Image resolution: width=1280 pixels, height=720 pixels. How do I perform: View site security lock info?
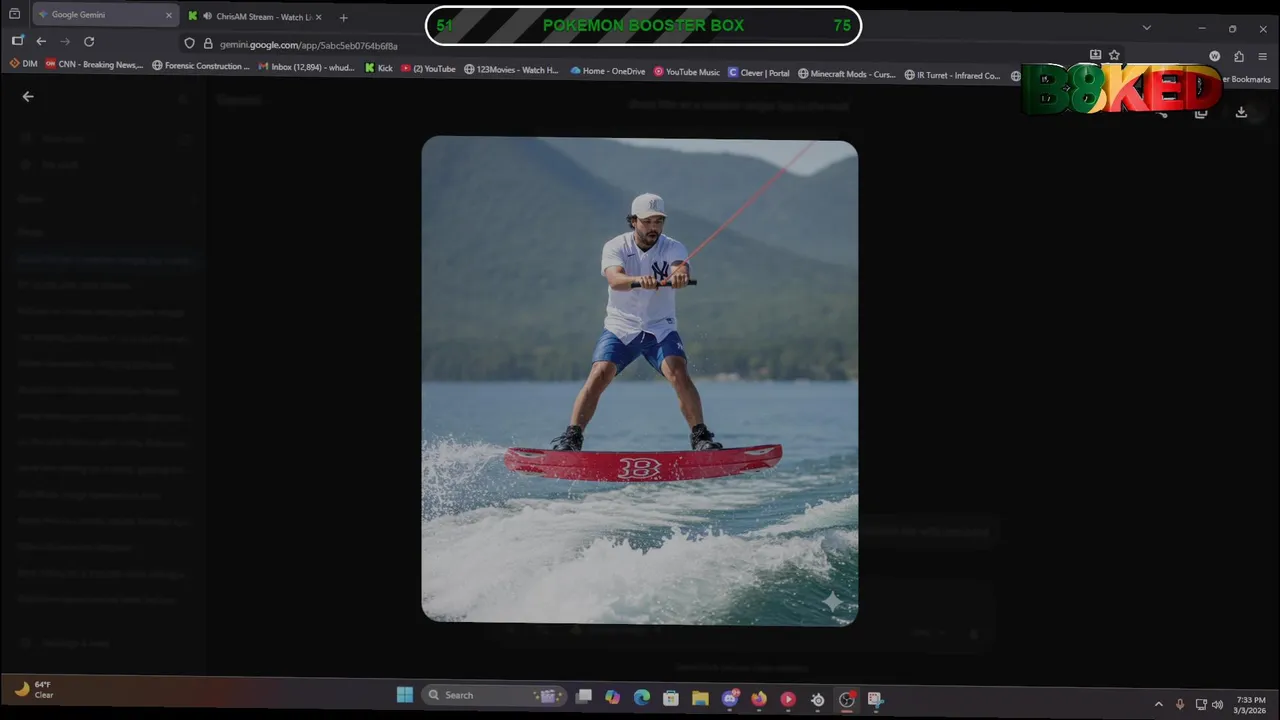[x=208, y=44]
